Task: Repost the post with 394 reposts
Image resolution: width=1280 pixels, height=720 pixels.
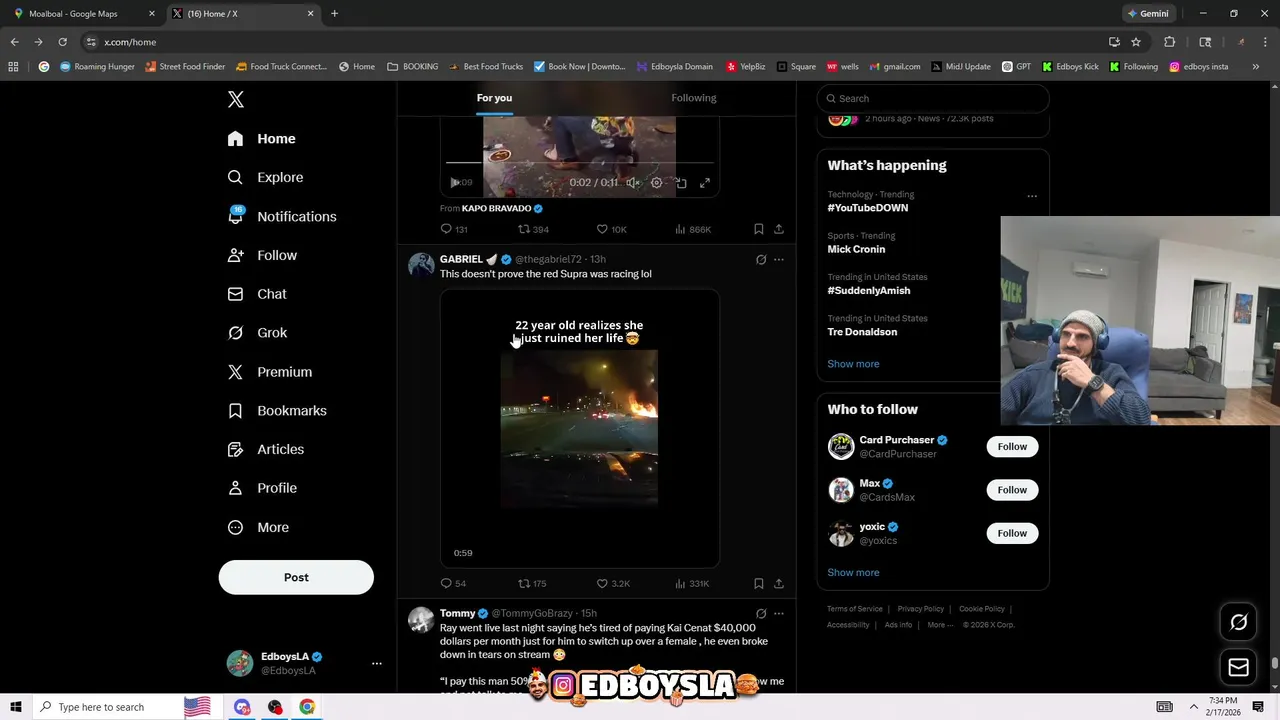Action: pyautogui.click(x=533, y=229)
